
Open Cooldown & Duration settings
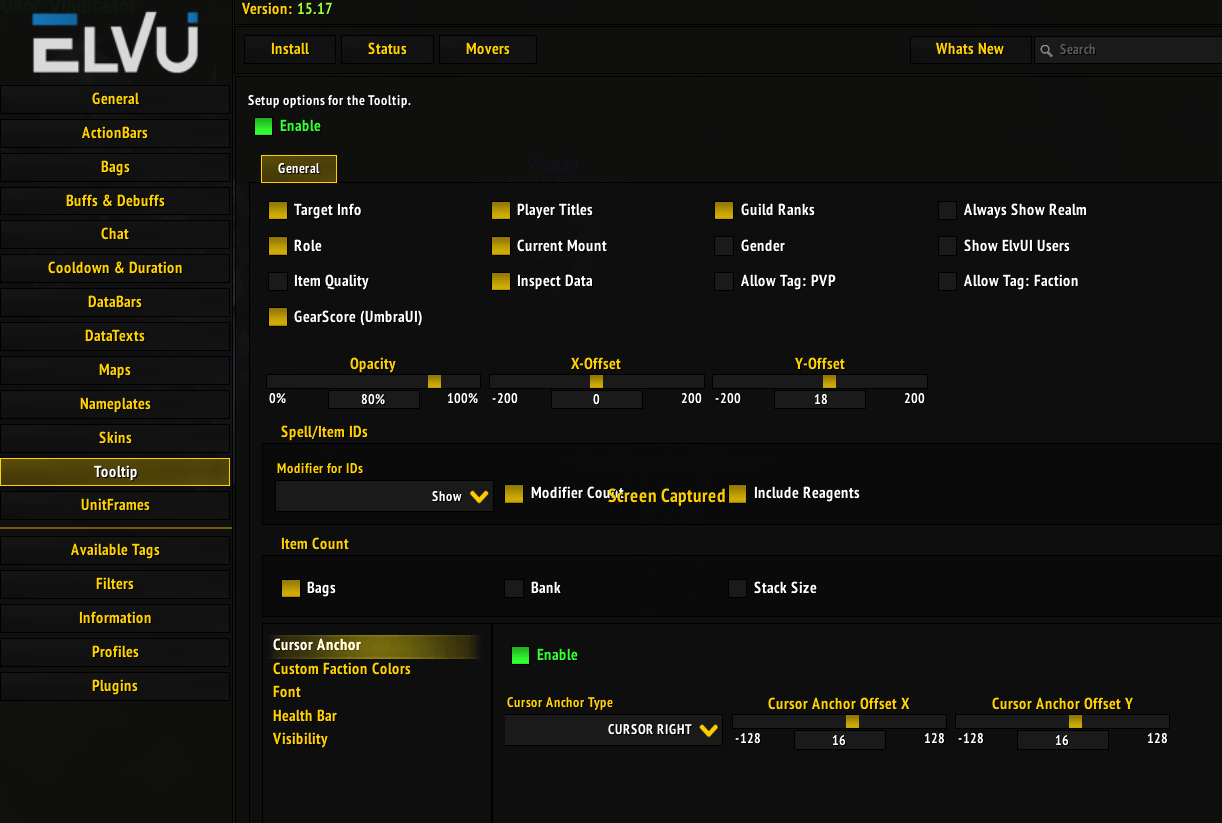coord(115,268)
